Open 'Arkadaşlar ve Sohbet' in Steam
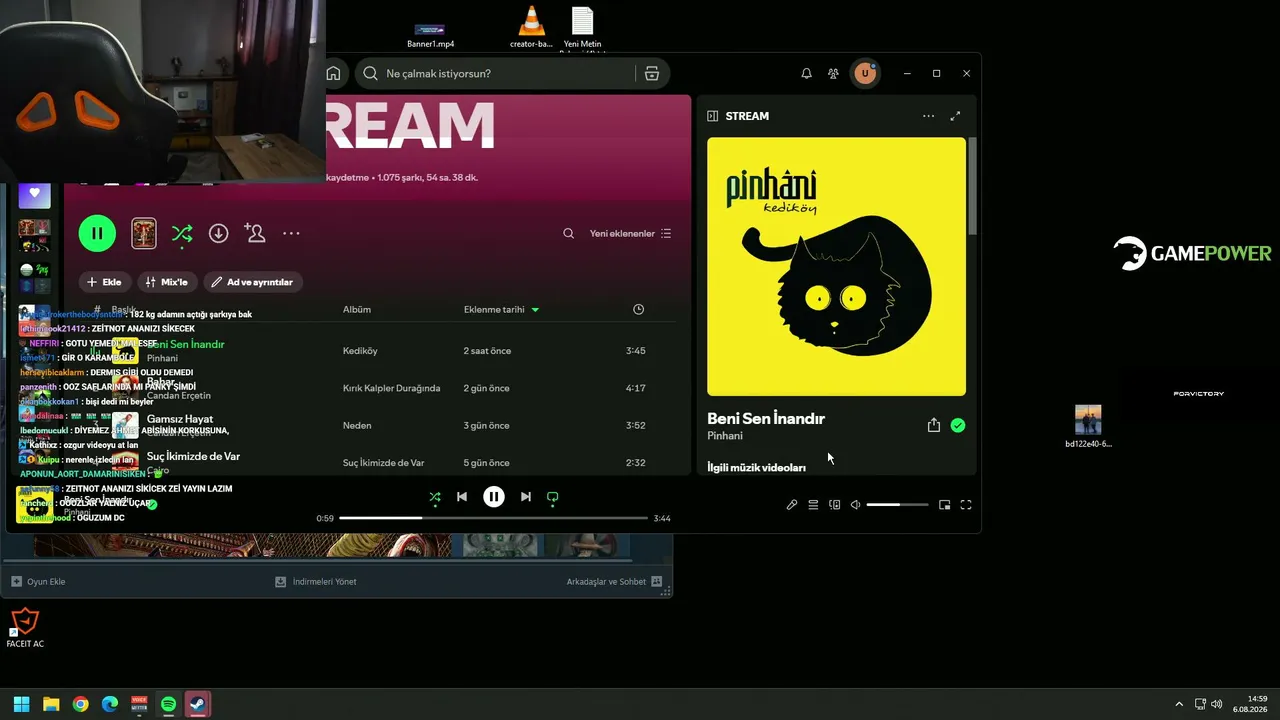This screenshot has width=1280, height=720. coord(614,581)
